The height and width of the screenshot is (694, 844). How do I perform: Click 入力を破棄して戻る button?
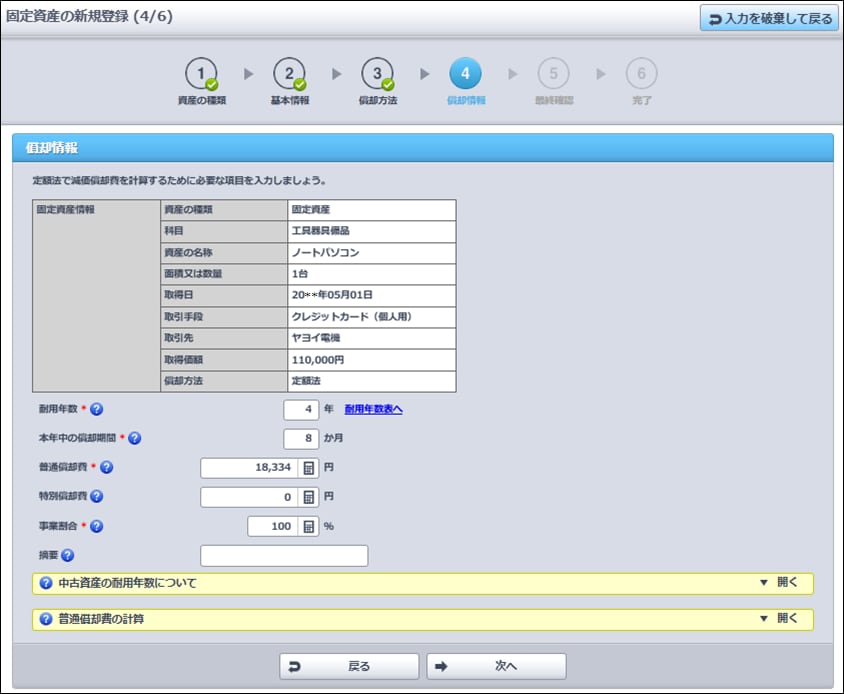click(768, 18)
